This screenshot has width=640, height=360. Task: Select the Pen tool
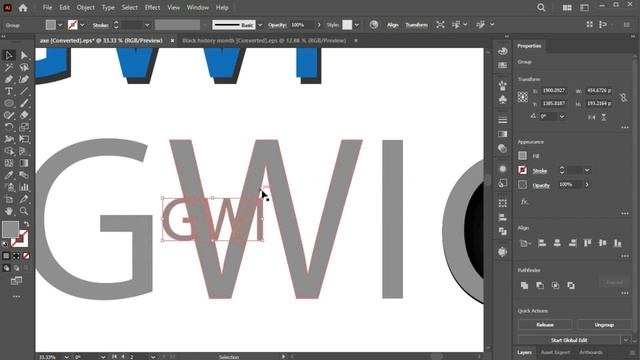[x=9, y=79]
